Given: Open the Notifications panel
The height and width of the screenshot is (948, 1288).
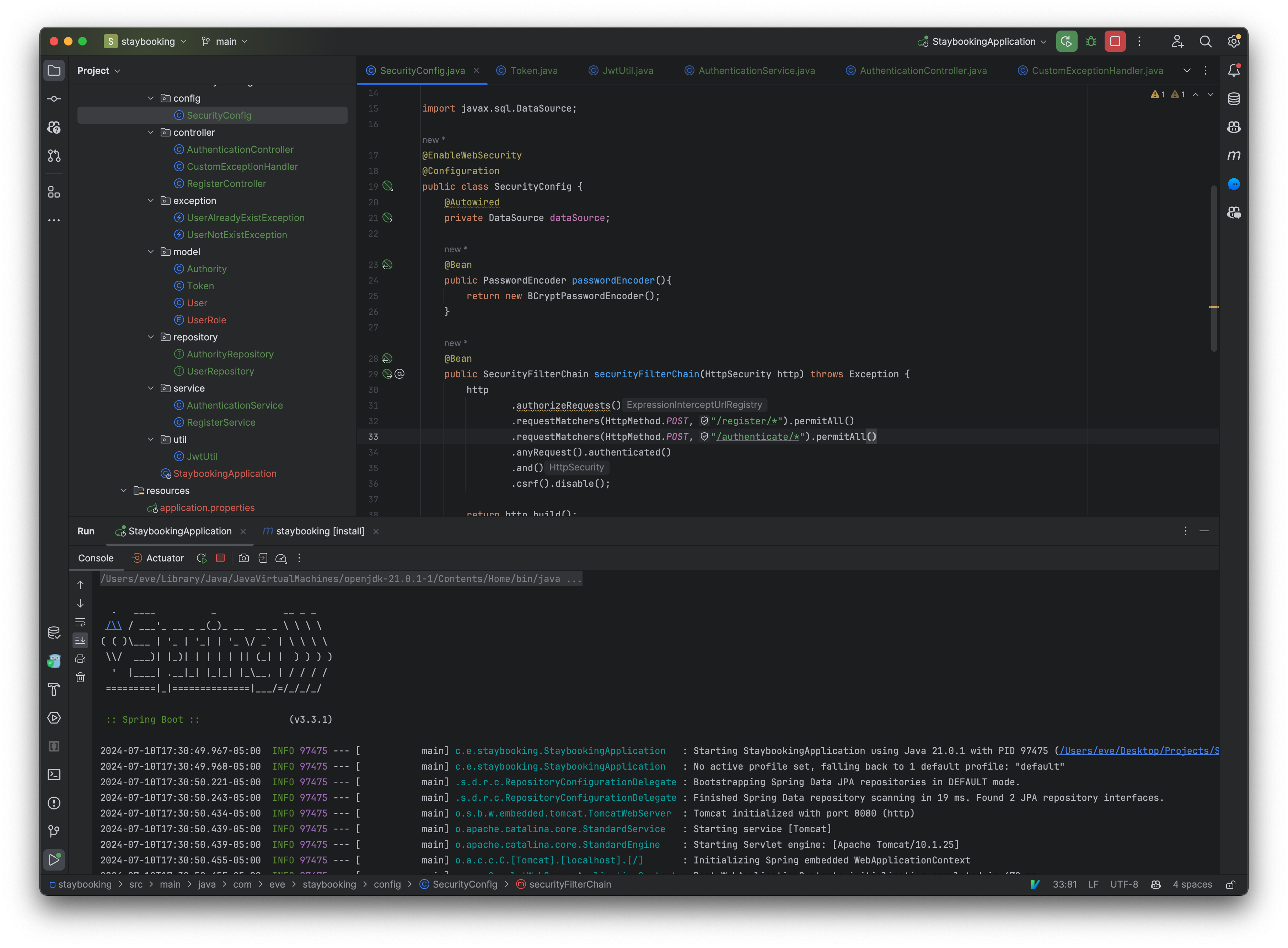Looking at the screenshot, I should [1234, 70].
